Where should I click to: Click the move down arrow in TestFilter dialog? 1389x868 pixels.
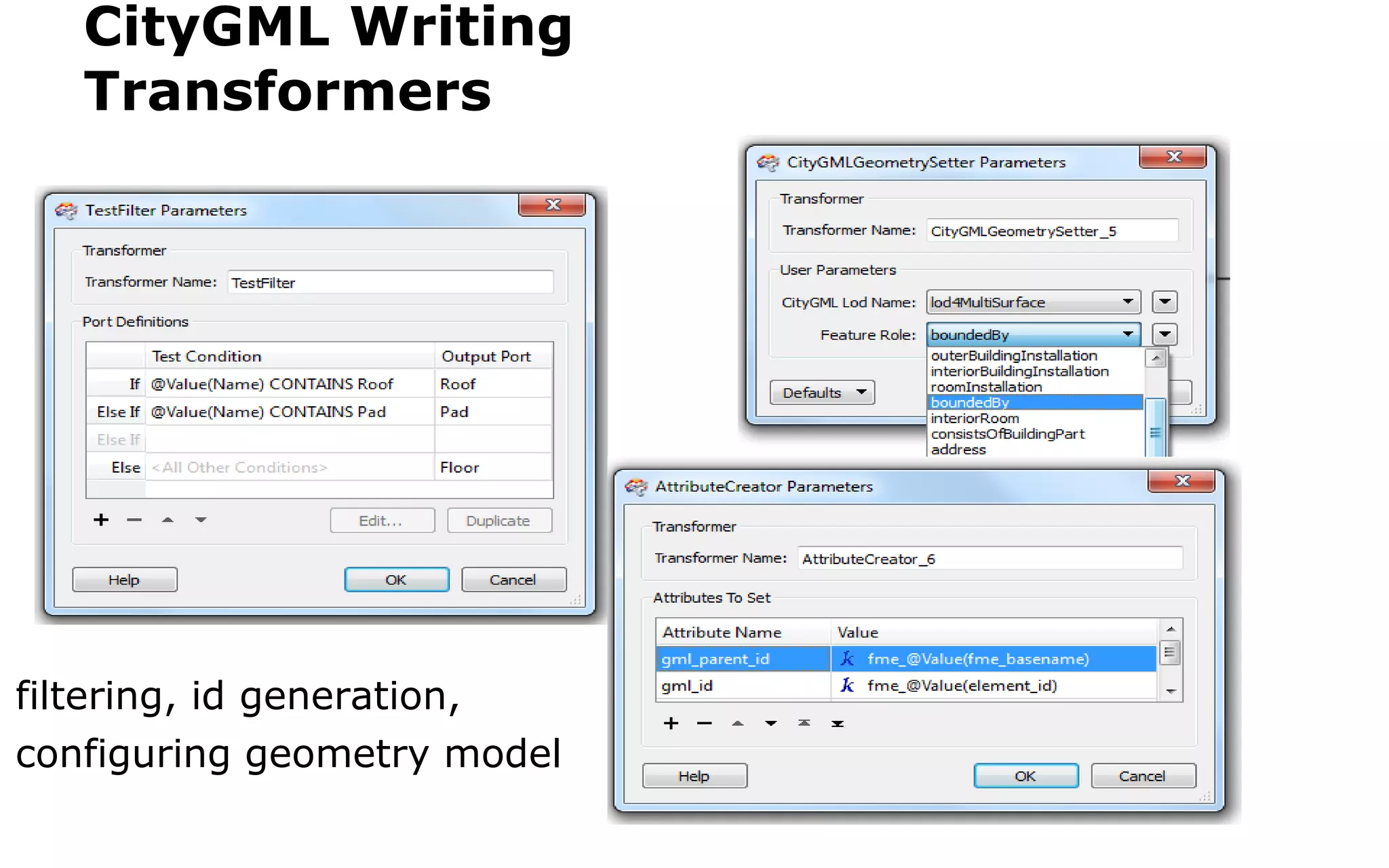[201, 520]
